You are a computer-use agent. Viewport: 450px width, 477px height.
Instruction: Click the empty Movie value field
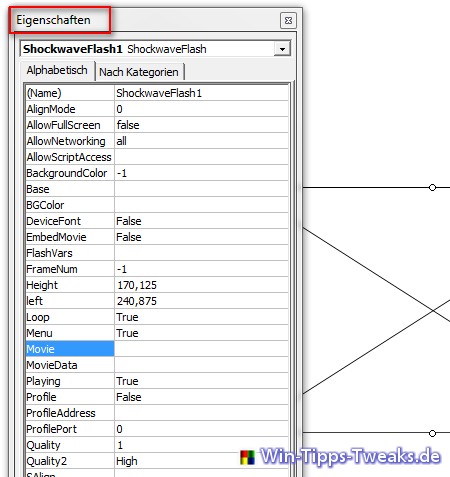pos(201,349)
